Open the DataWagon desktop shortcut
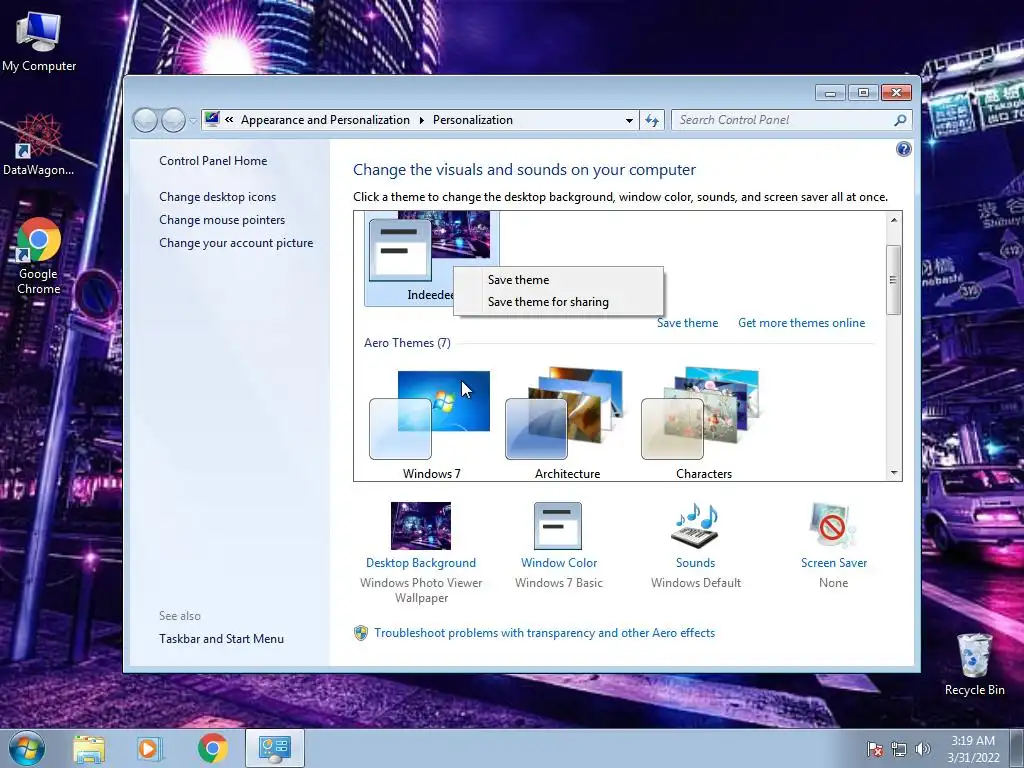 tap(39, 145)
